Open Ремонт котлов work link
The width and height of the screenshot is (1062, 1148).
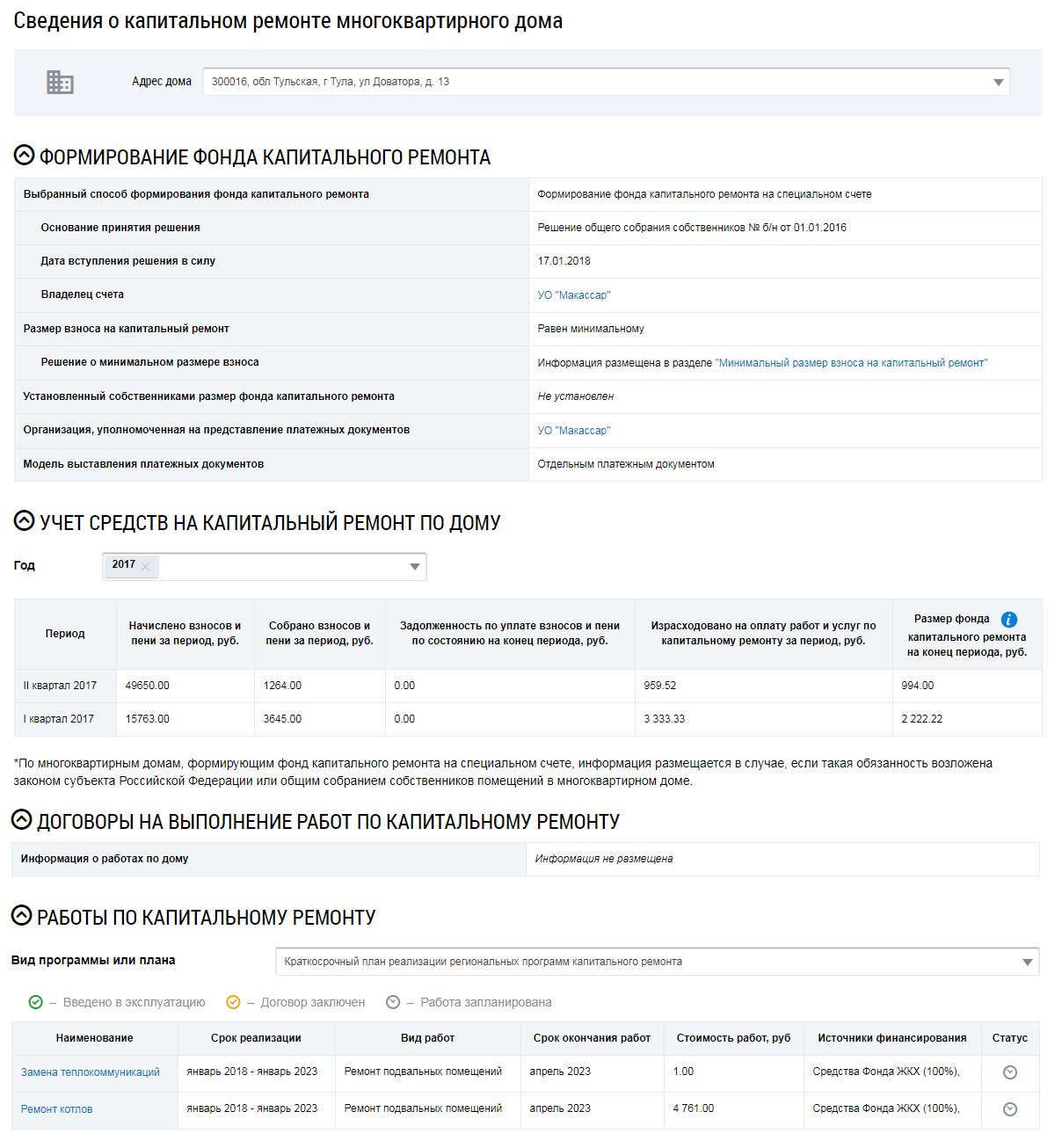(x=57, y=1109)
